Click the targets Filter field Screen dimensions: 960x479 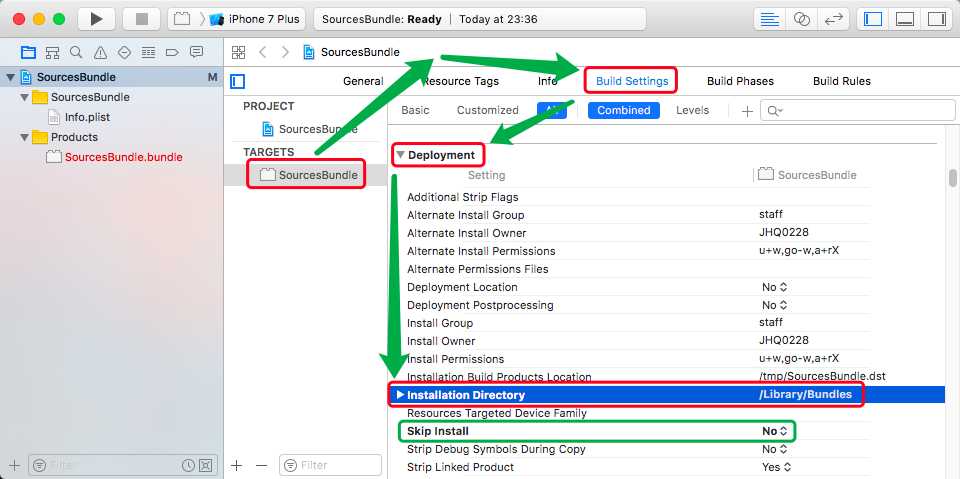point(330,466)
